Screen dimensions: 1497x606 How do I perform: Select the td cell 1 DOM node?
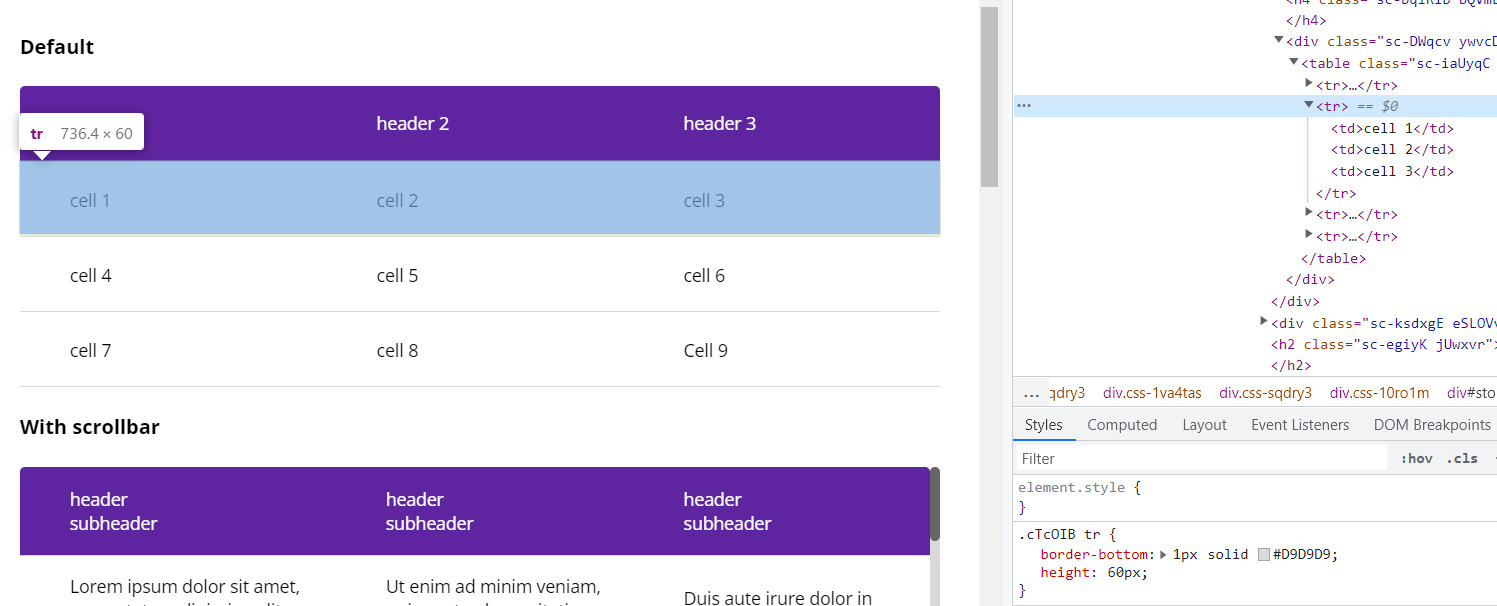(1392, 128)
